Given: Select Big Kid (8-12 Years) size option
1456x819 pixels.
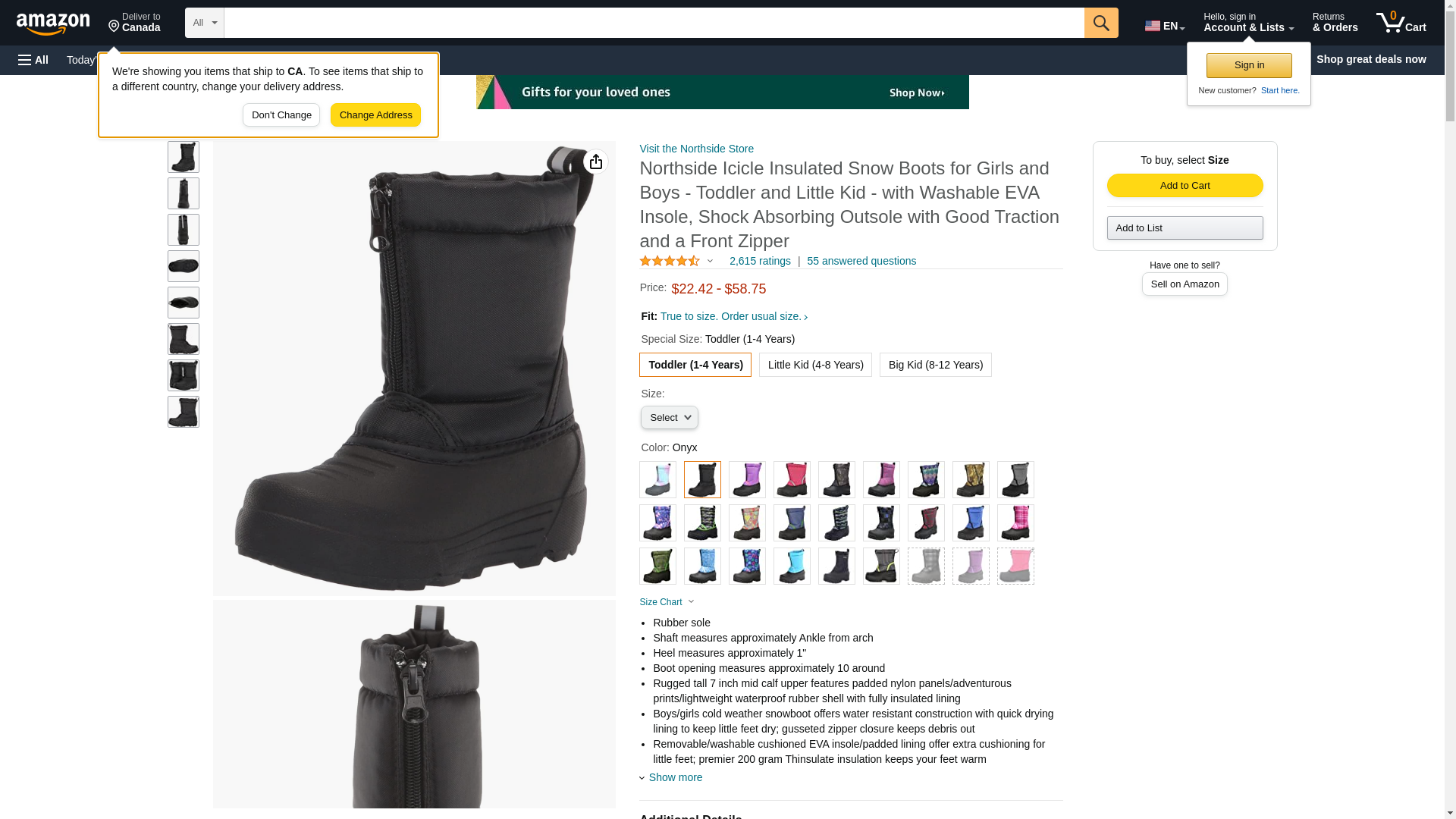Looking at the screenshot, I should point(935,365).
